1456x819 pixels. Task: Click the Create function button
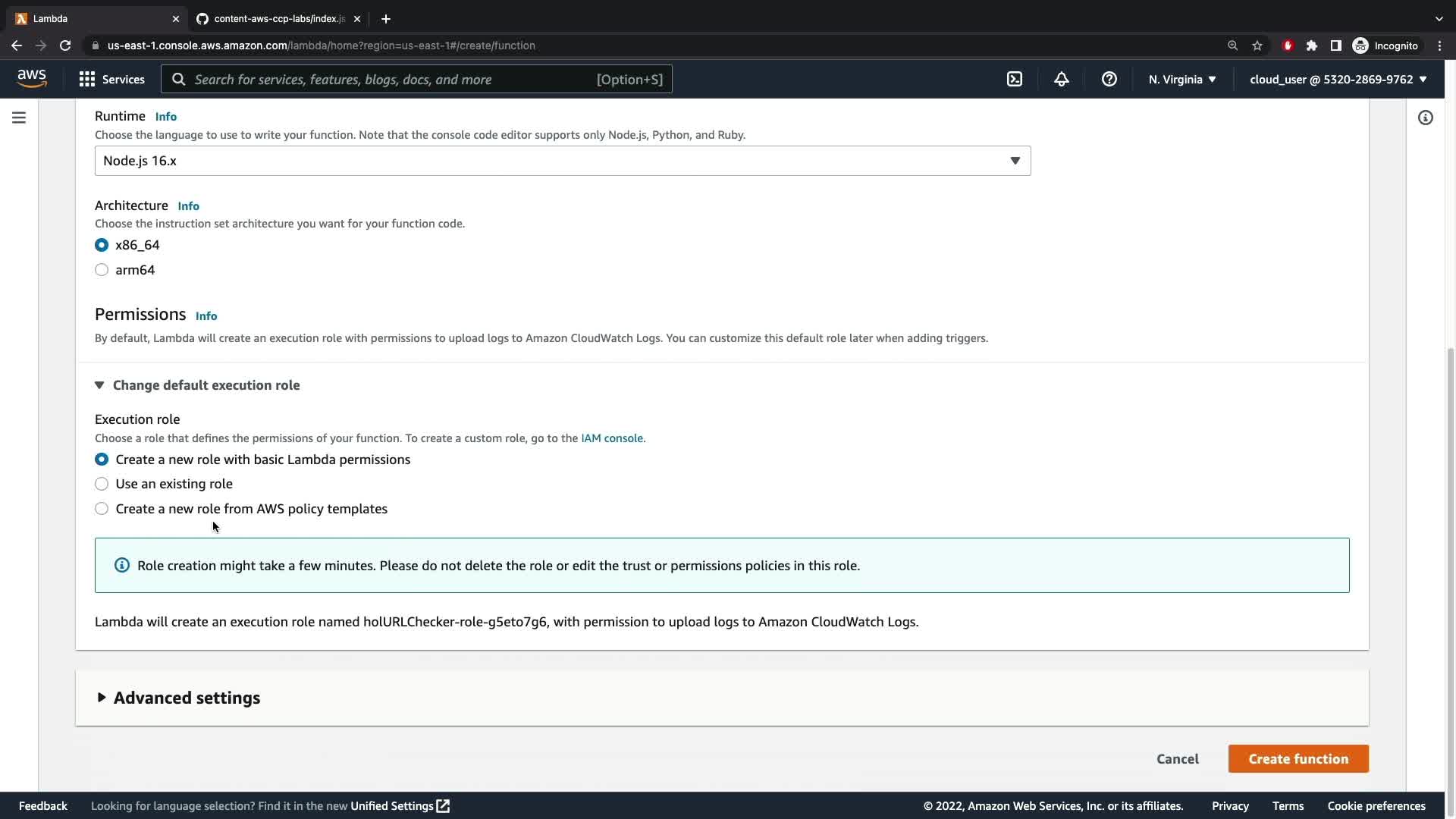pyautogui.click(x=1298, y=758)
